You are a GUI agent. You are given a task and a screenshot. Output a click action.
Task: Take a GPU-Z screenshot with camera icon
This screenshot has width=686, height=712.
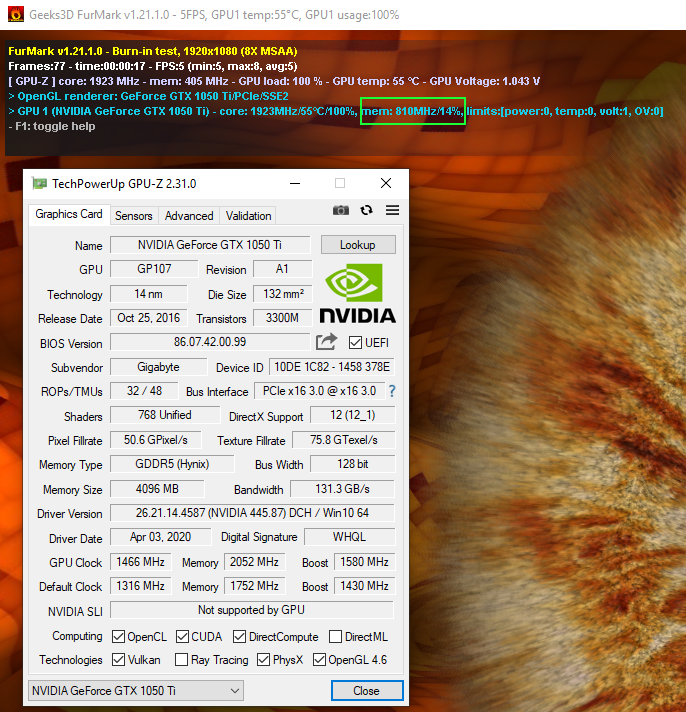click(341, 210)
